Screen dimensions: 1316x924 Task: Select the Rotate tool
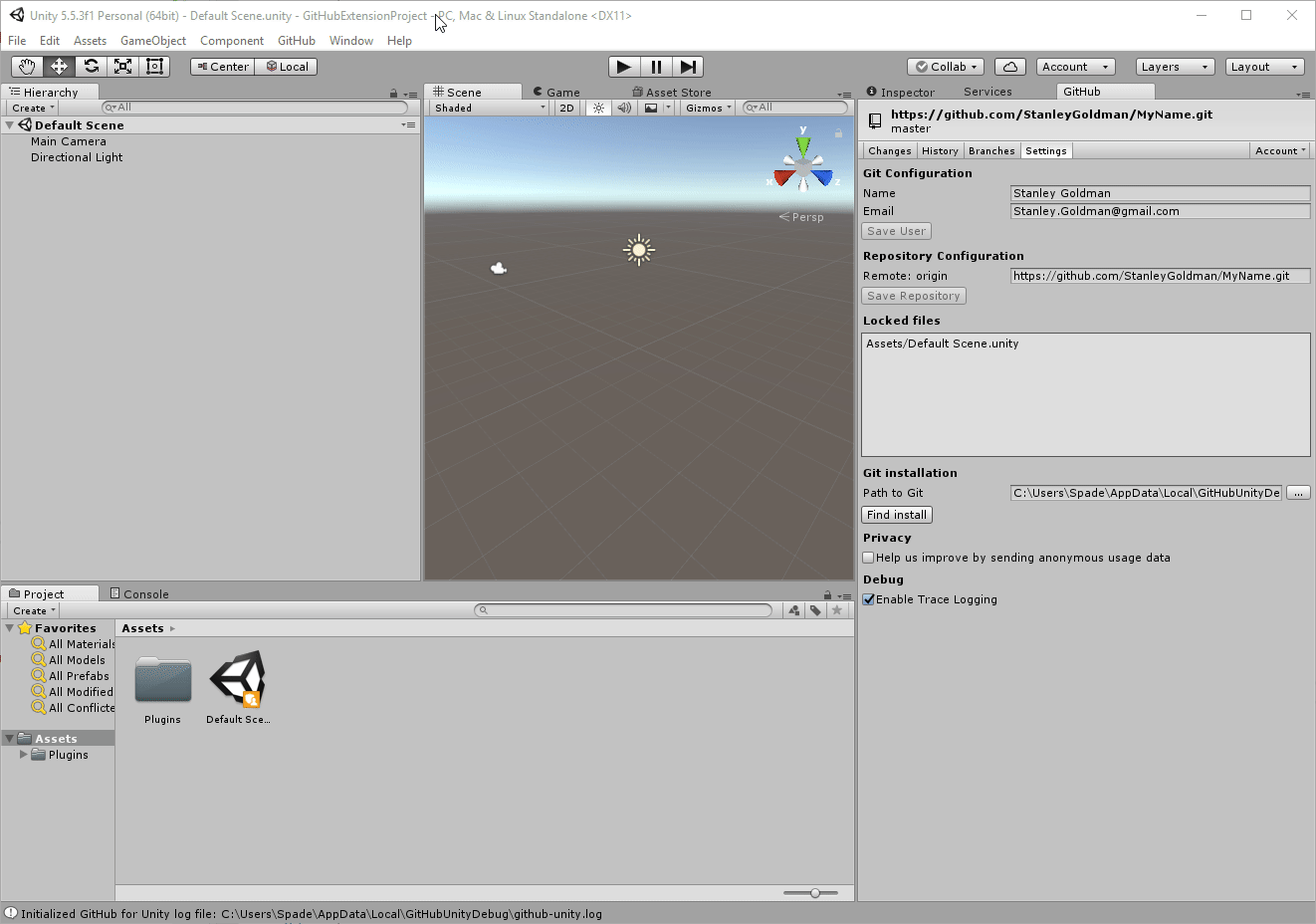click(x=91, y=67)
